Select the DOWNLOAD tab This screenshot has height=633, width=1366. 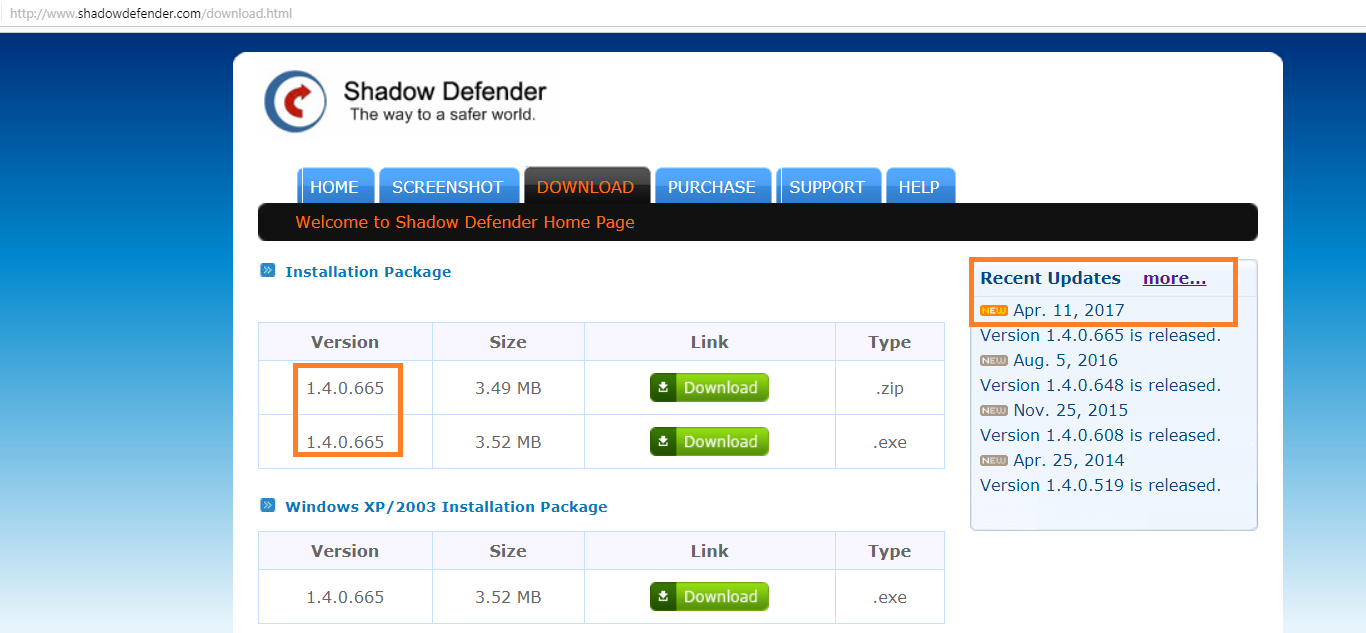point(586,187)
